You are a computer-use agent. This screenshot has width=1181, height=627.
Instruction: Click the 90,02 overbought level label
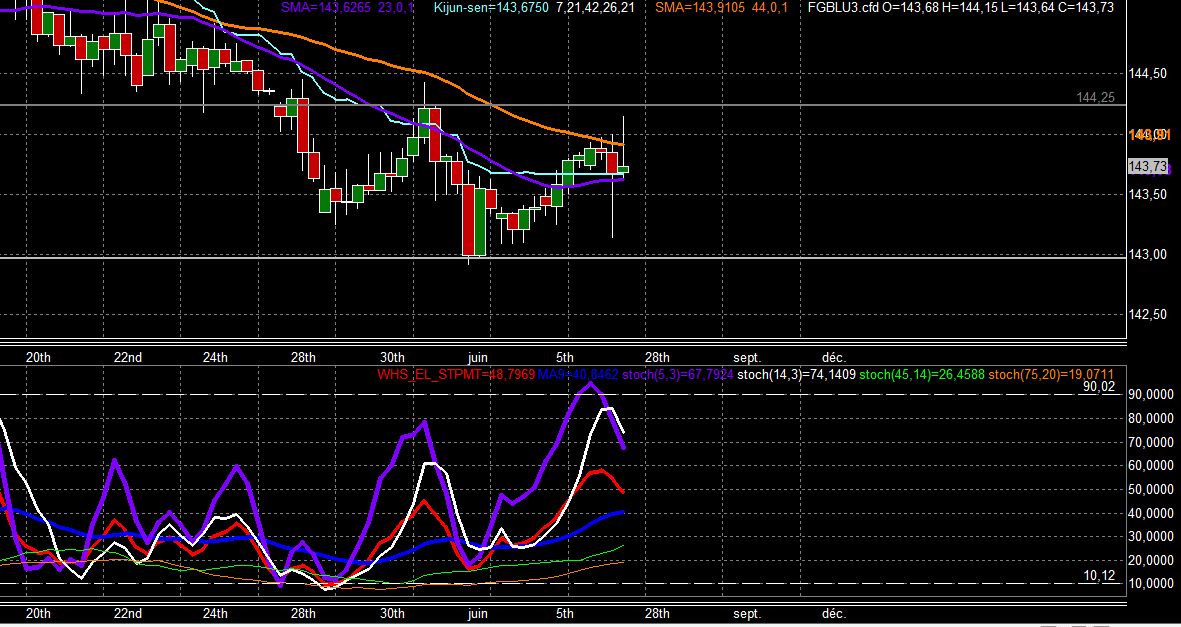(1099, 387)
